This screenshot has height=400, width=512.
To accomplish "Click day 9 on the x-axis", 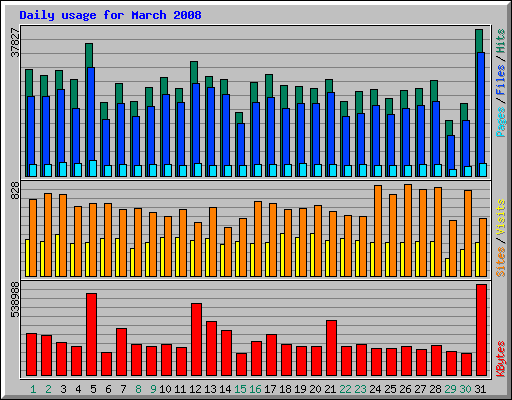I will 153,389.
